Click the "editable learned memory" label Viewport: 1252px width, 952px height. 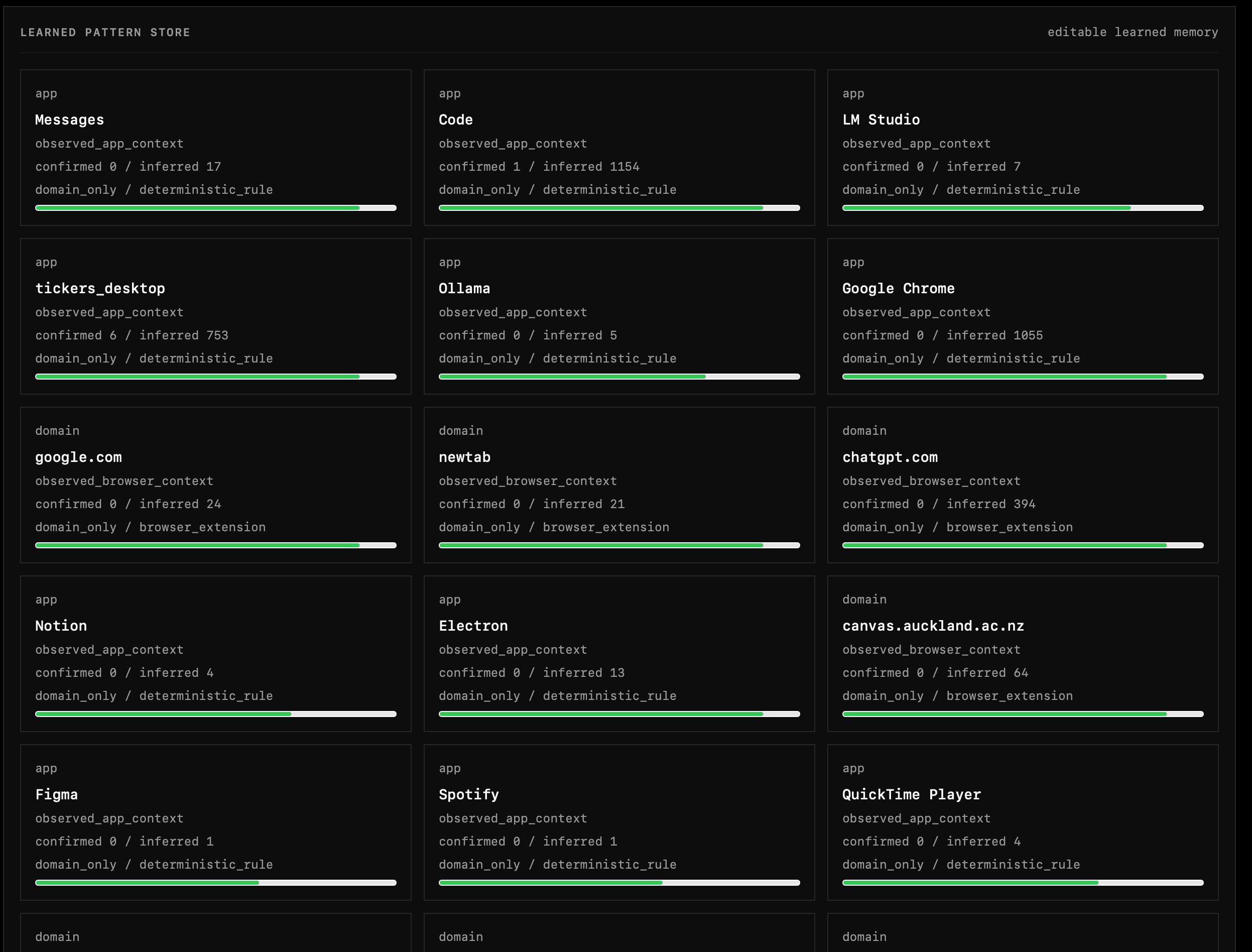click(x=1133, y=32)
